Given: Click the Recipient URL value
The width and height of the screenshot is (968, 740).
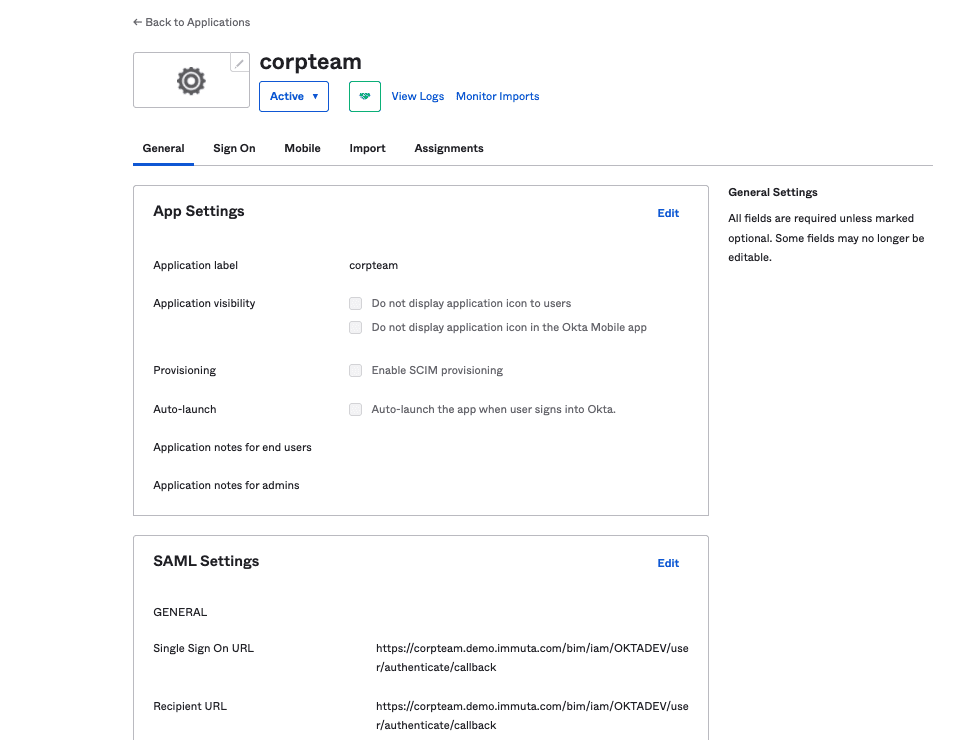Looking at the screenshot, I should click(x=532, y=715).
